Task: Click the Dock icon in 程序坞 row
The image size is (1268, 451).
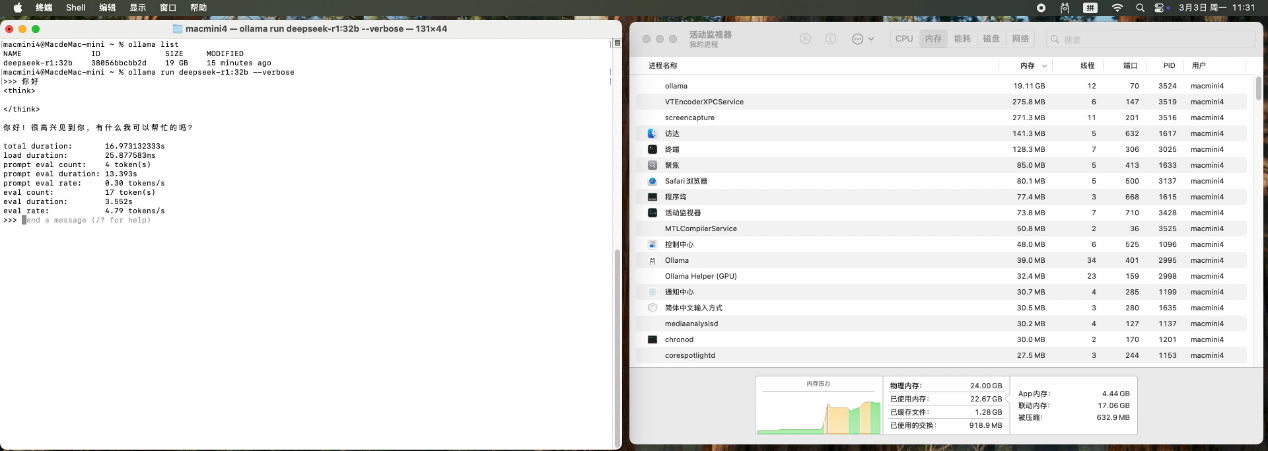Action: 652,197
